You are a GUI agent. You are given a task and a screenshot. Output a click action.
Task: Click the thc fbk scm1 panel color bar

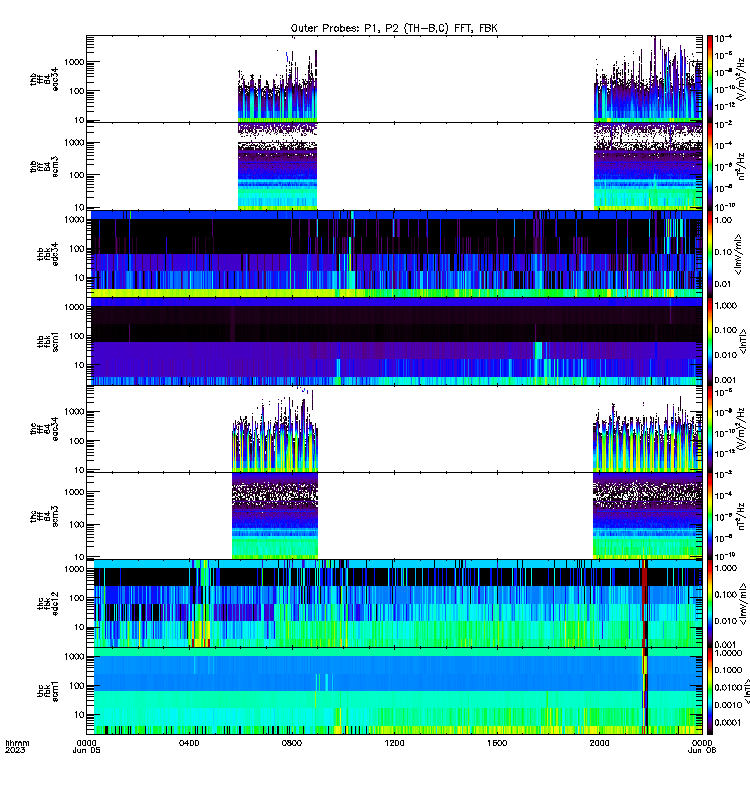(710, 691)
